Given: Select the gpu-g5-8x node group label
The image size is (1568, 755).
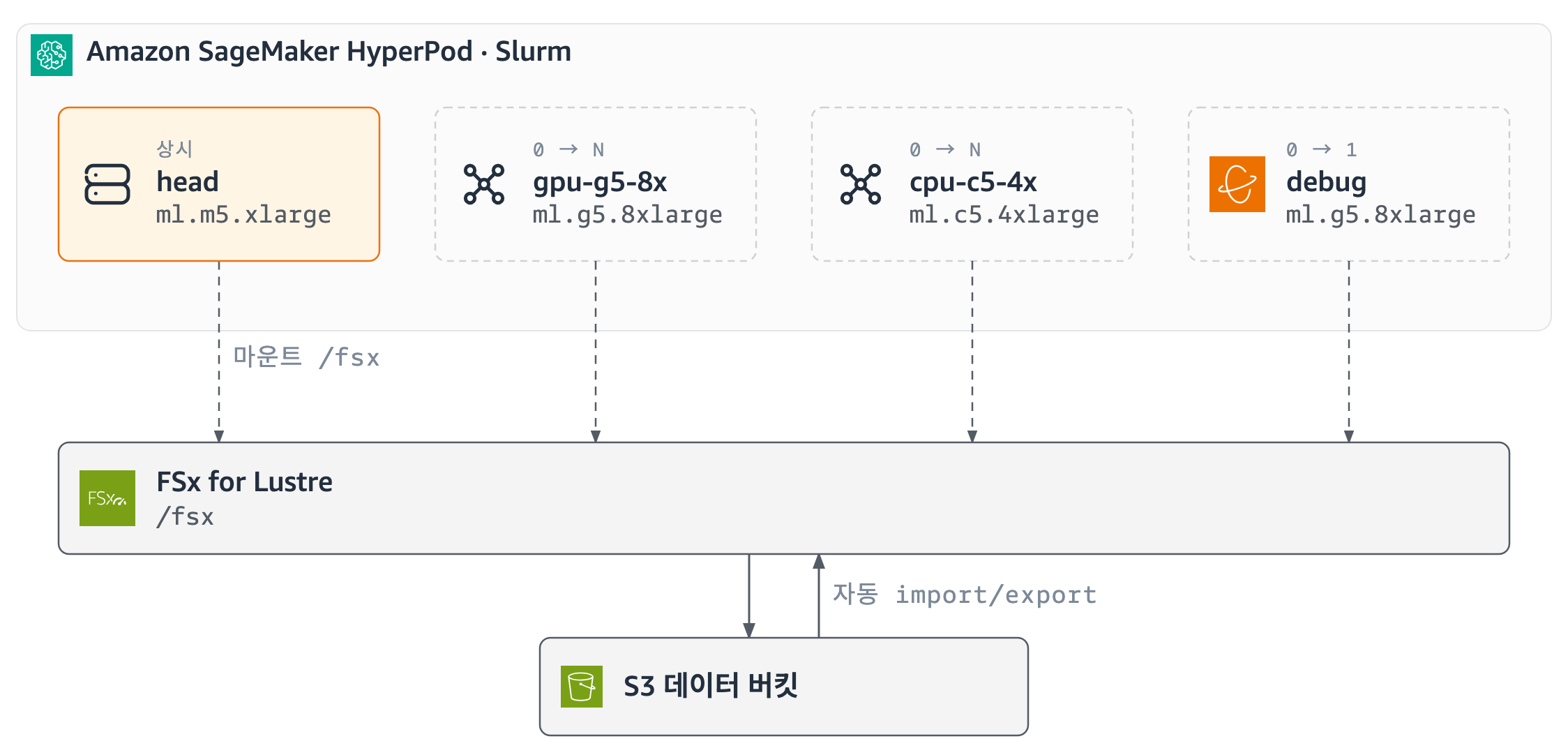Looking at the screenshot, I should pos(600,183).
